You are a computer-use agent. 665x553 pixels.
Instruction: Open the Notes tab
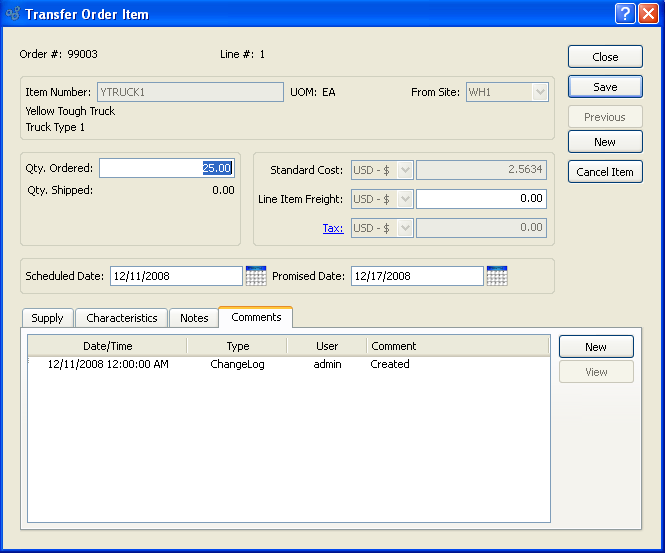(194, 318)
